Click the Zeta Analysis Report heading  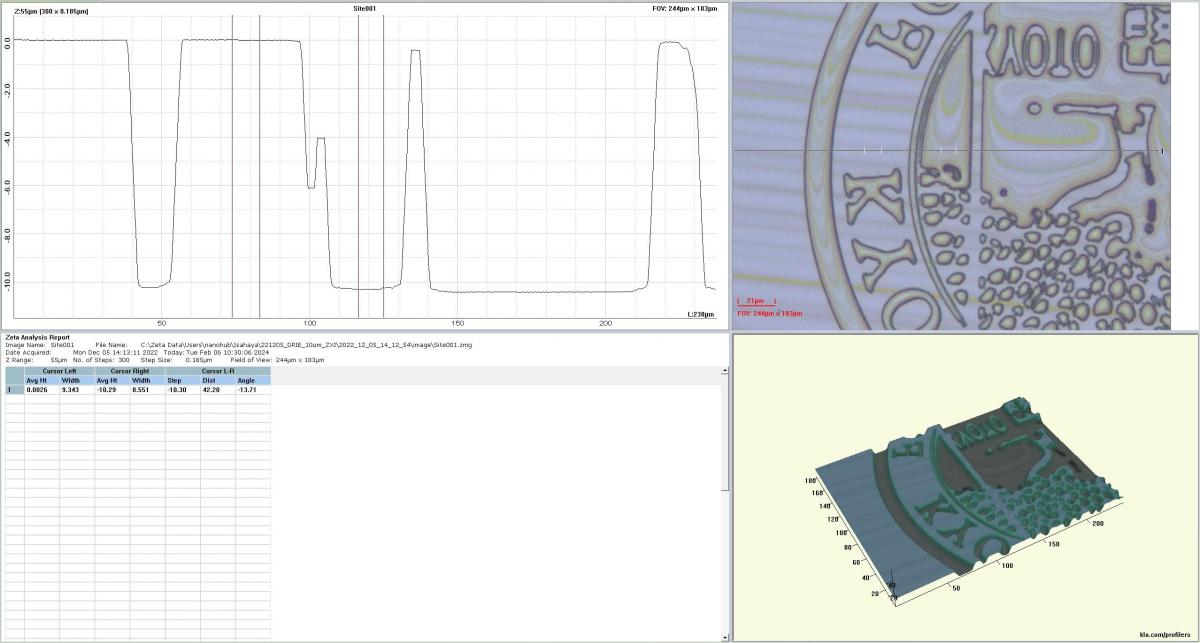(37, 338)
